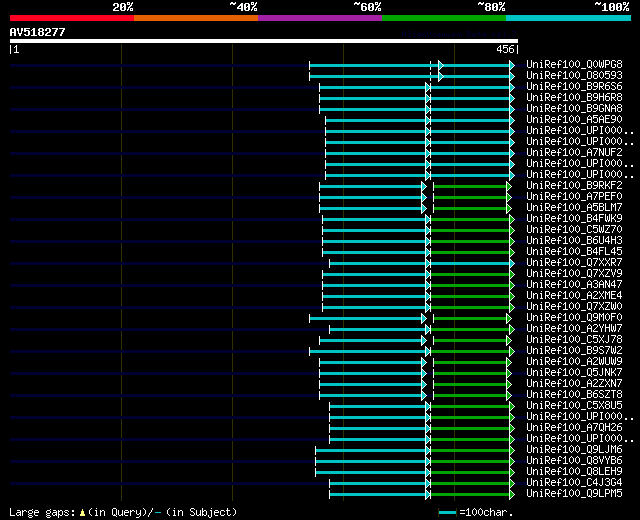This screenshot has height=520, width=640.
Task: Select the UniRef100_A7PEF0 label
Action: [574, 196]
